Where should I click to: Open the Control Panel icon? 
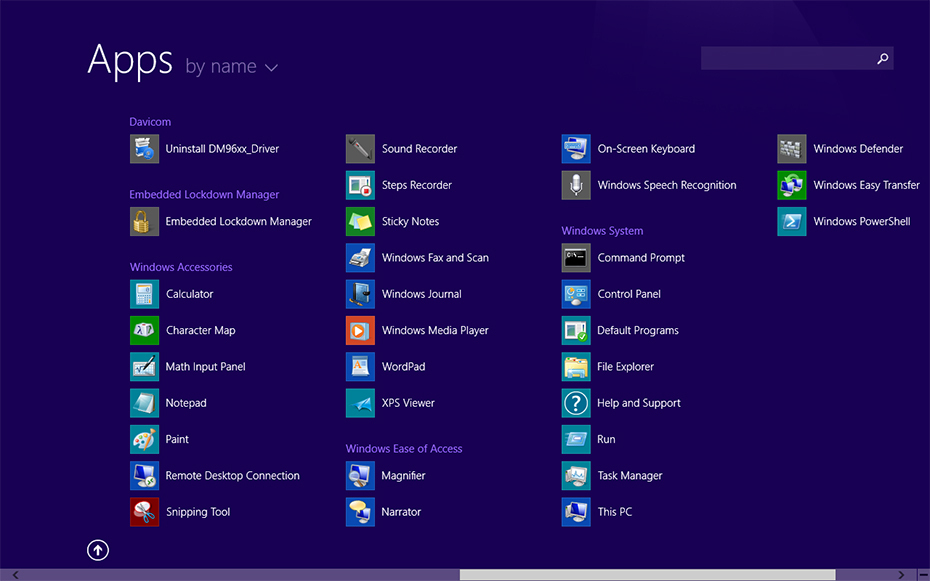tap(576, 294)
